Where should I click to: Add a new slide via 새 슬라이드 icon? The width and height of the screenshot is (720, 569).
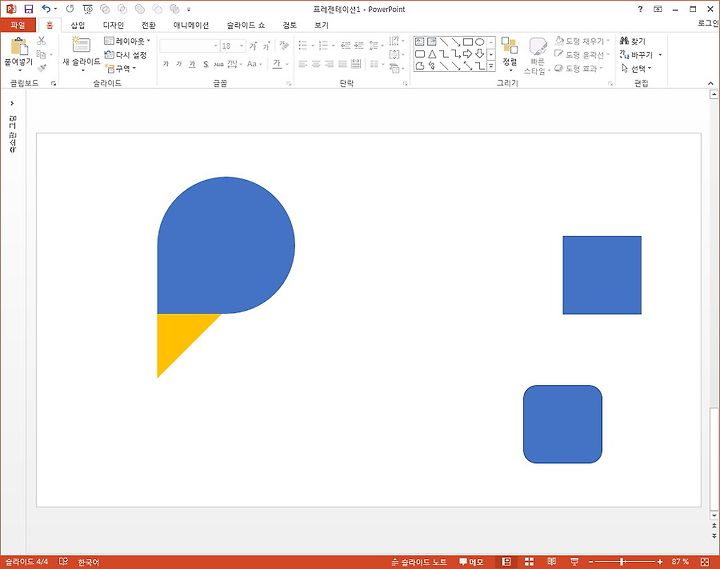click(81, 45)
